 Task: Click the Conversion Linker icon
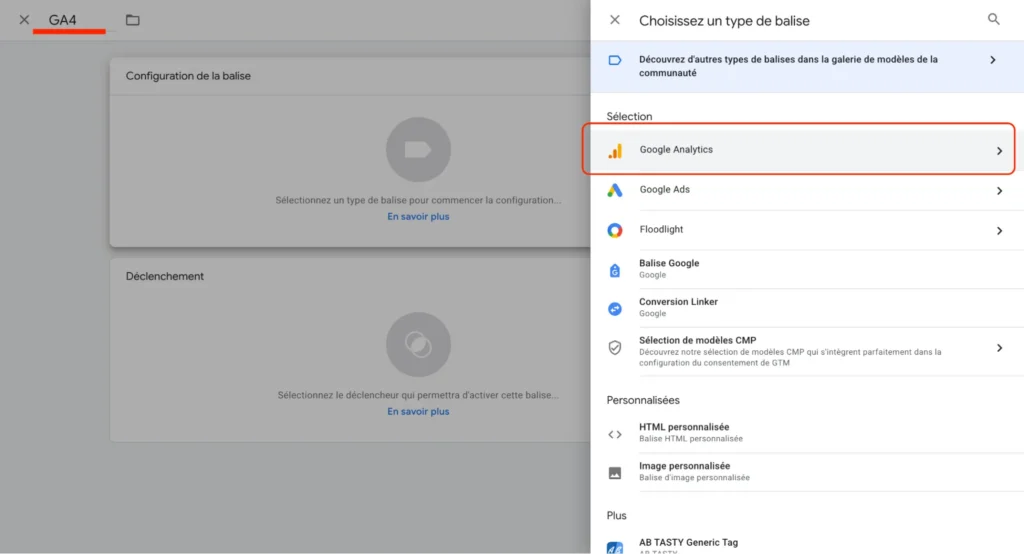click(615, 308)
